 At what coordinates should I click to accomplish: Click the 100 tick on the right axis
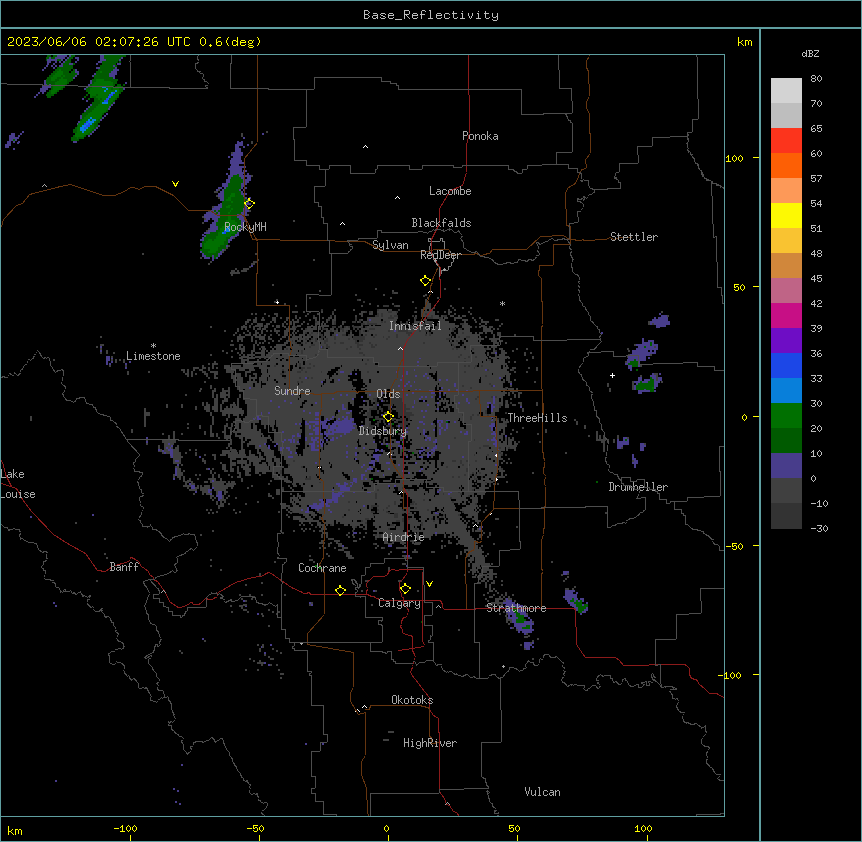[734, 158]
